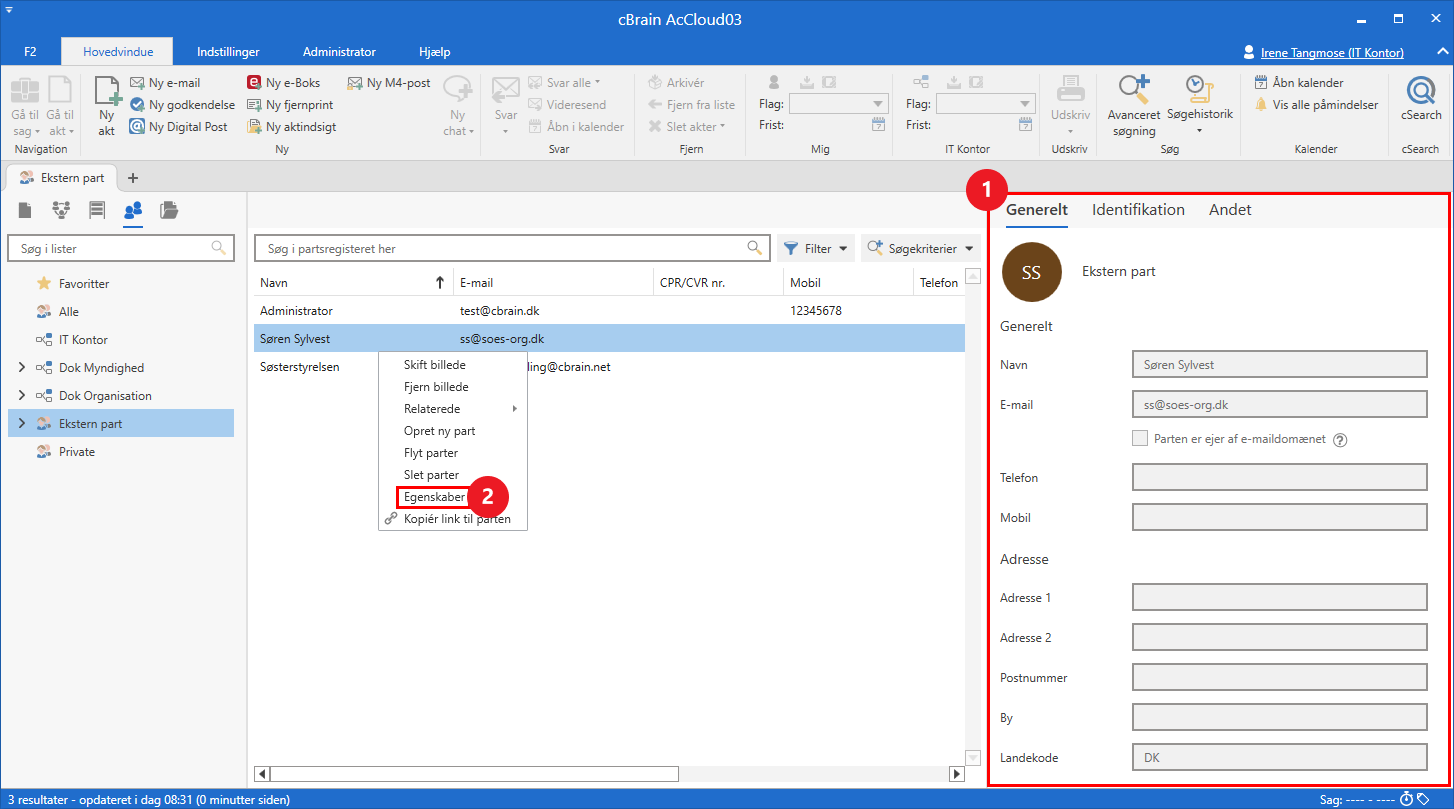Create a new e-mail with Ny e-mail
This screenshot has height=809, width=1454.
[x=165, y=83]
